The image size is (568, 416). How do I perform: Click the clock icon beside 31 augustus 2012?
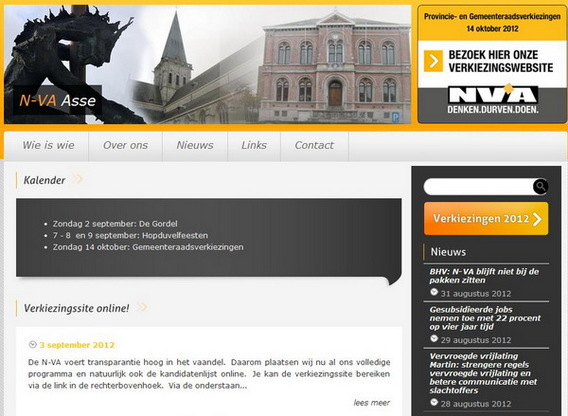point(434,292)
